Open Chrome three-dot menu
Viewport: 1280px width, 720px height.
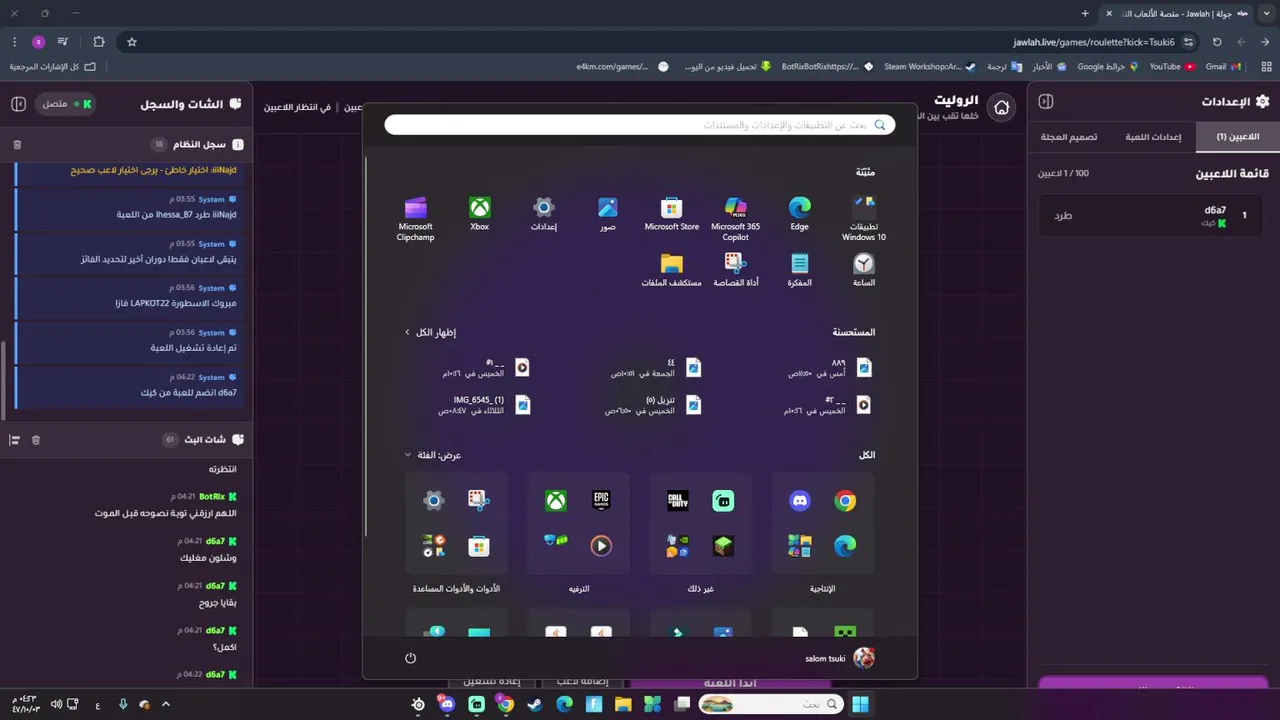coord(15,42)
